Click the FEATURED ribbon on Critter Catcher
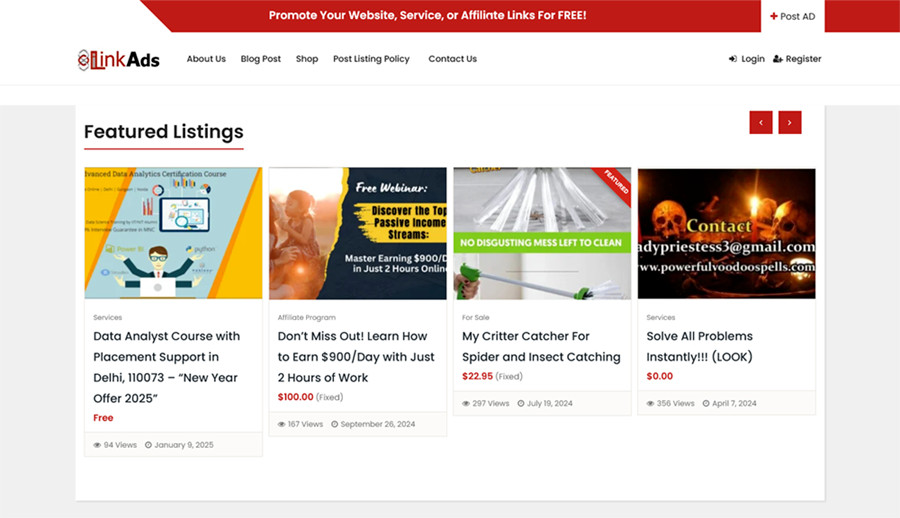 [x=616, y=181]
